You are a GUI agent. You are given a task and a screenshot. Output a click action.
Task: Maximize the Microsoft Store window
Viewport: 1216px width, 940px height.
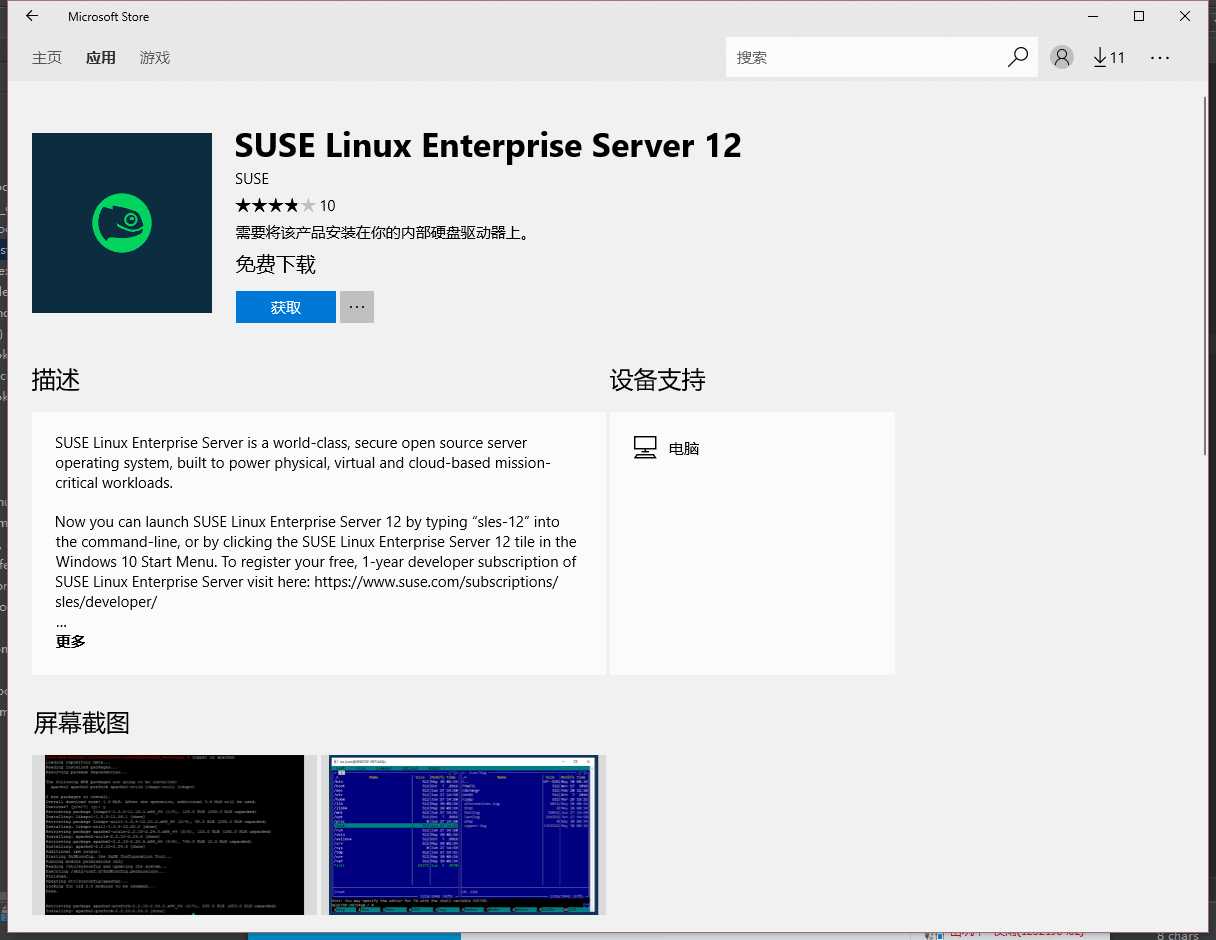pos(1139,16)
